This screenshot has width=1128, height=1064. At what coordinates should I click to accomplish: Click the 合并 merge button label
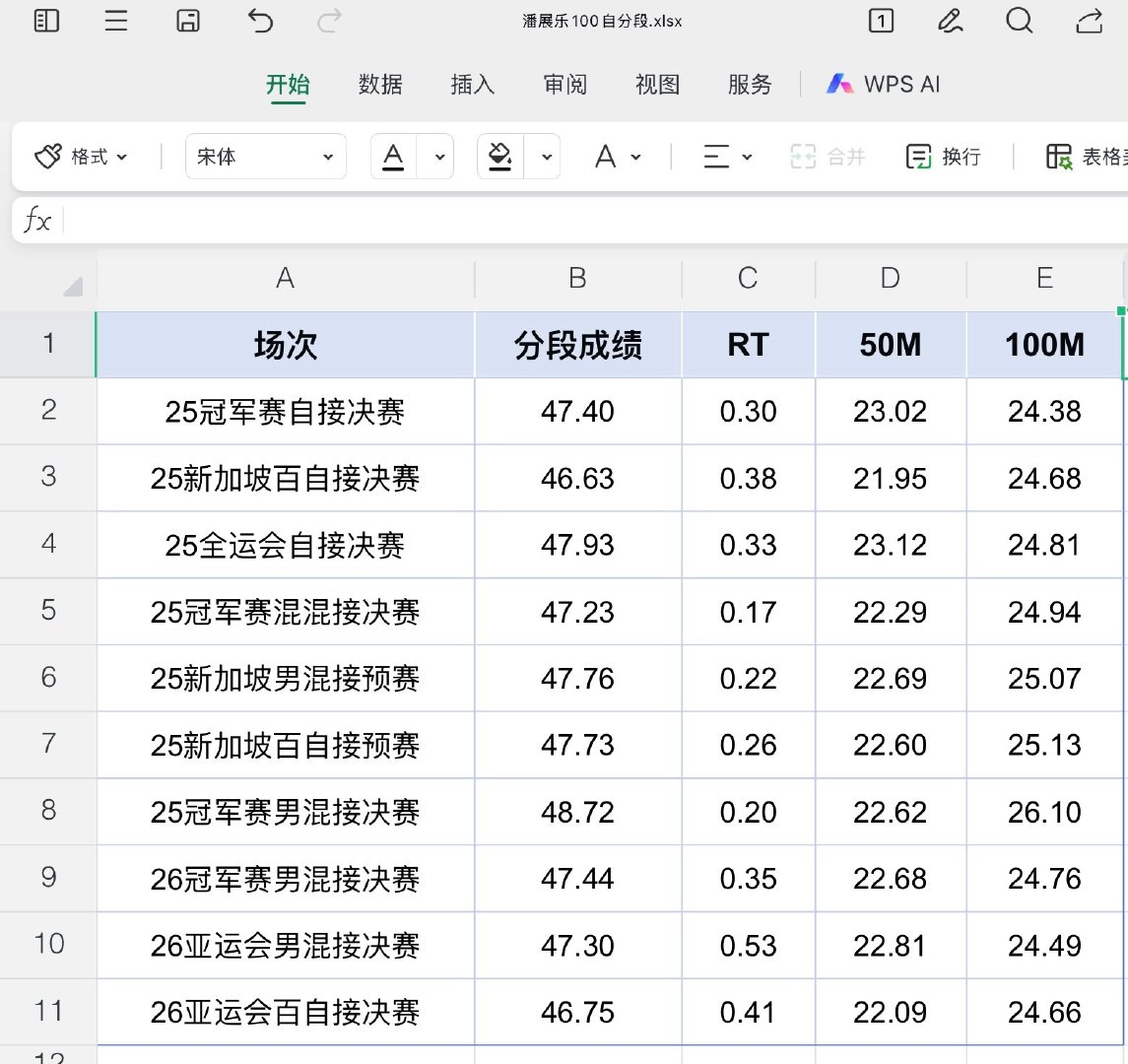(845, 156)
